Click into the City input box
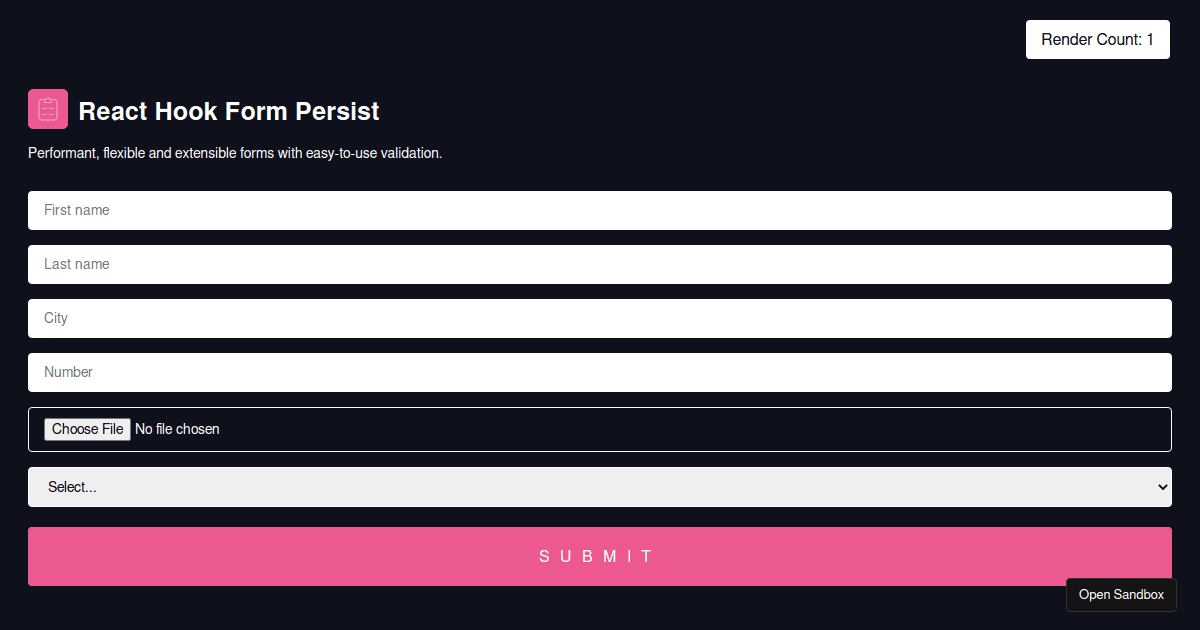Image resolution: width=1200 pixels, height=630 pixels. pyautogui.click(x=600, y=318)
